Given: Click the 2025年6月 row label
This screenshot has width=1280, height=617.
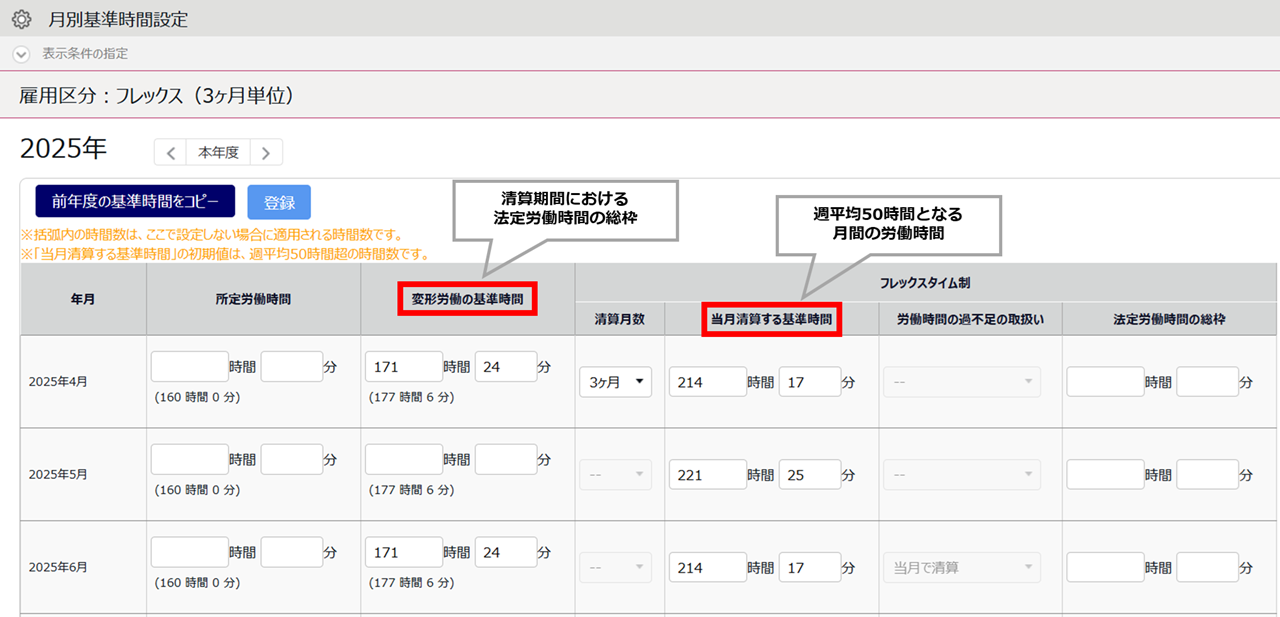Looking at the screenshot, I should [58, 568].
